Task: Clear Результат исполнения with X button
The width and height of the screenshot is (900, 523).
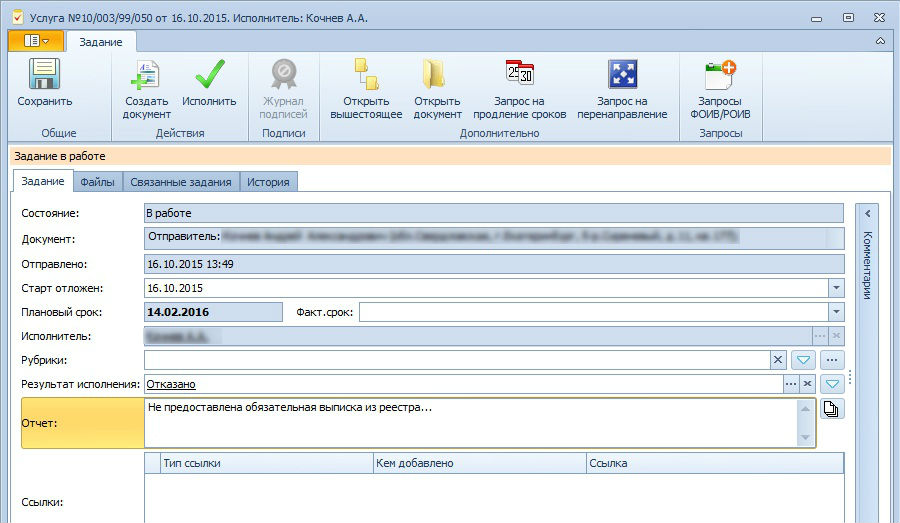Action: 808,383
